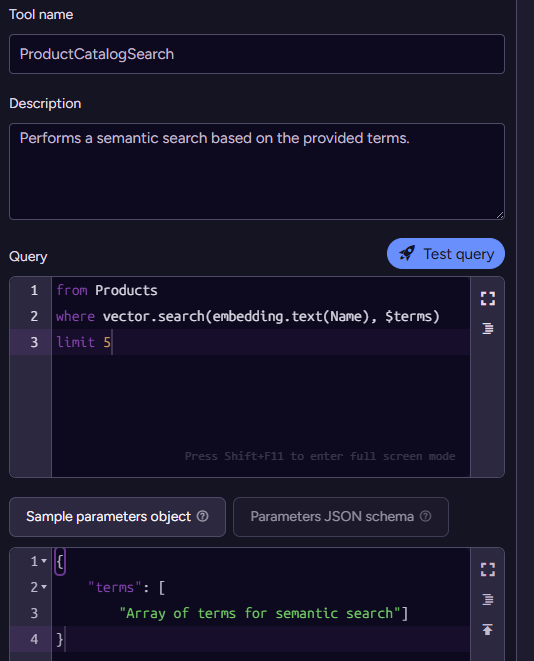
Task: Switch to Parameters JSON schema tab
Action: click(341, 517)
